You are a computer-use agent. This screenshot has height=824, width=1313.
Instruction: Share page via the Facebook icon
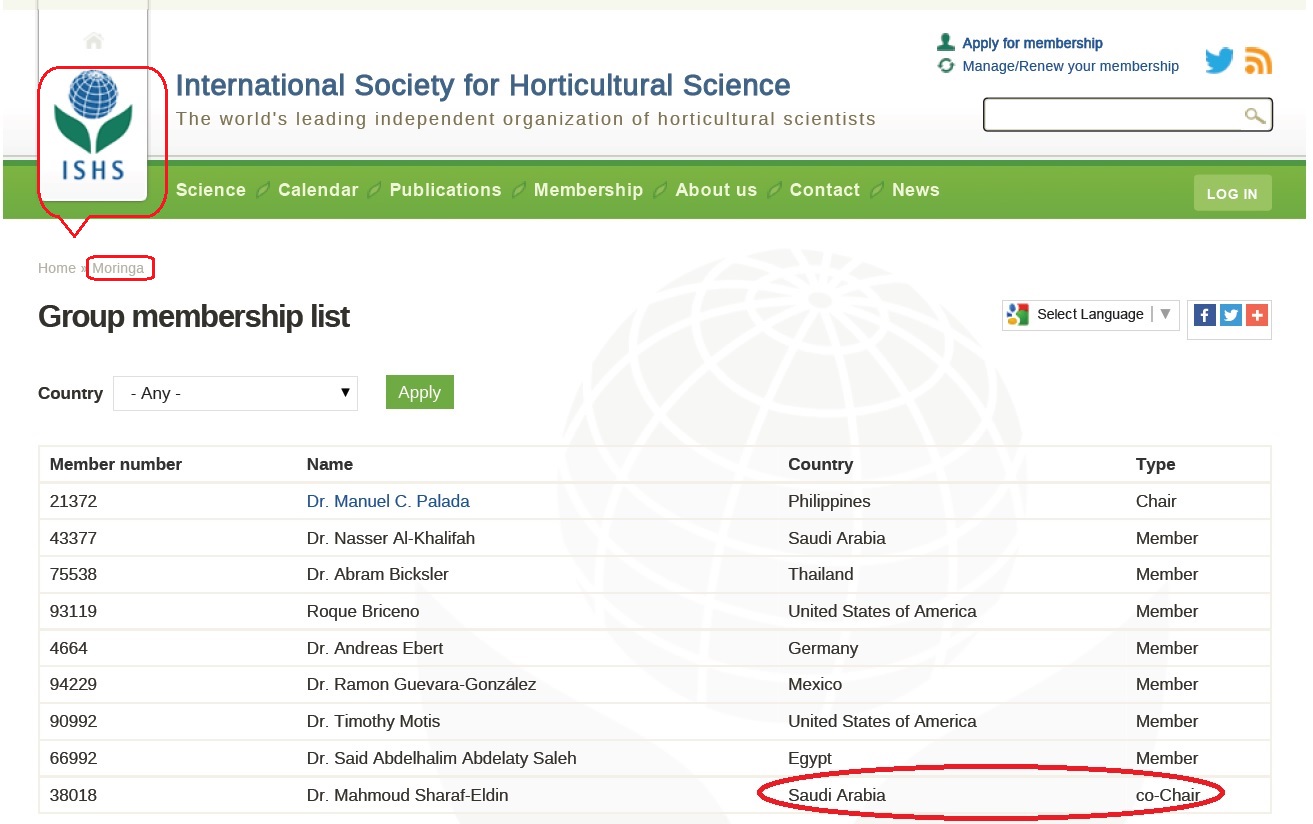[1205, 315]
